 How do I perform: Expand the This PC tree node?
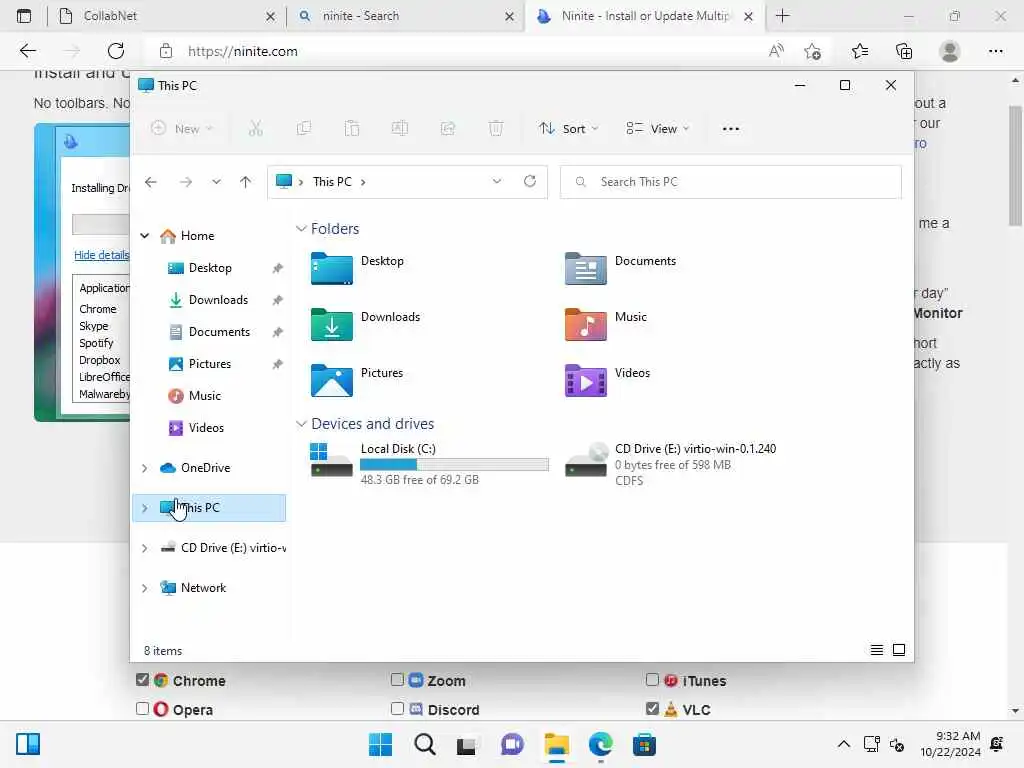pyautogui.click(x=145, y=507)
